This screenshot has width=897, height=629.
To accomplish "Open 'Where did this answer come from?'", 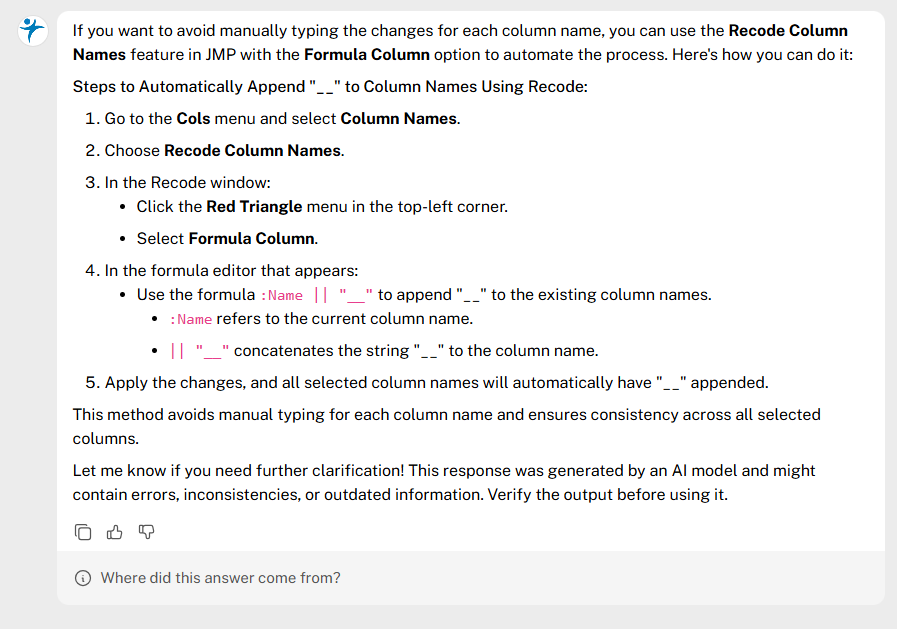I will pyautogui.click(x=220, y=578).
